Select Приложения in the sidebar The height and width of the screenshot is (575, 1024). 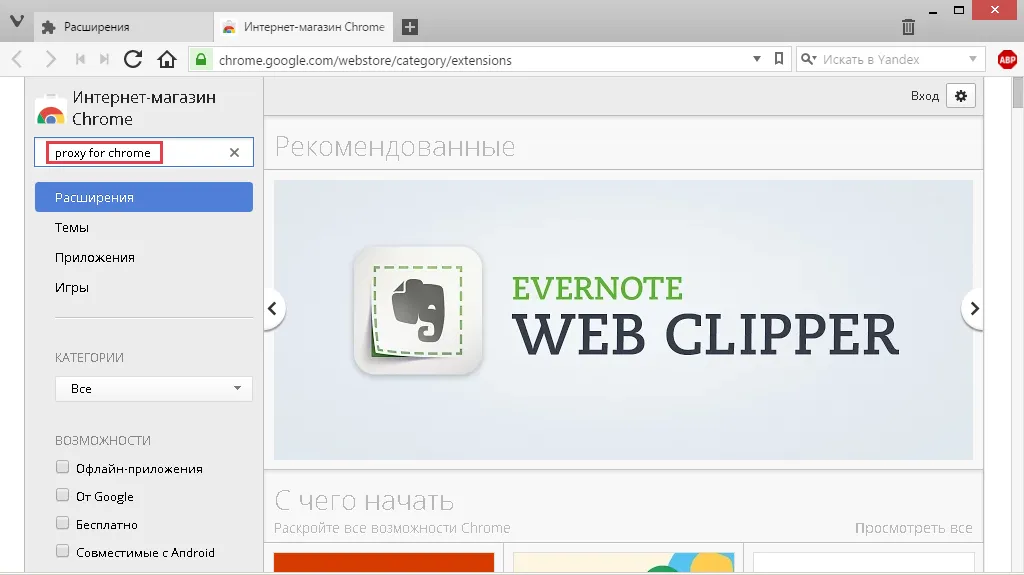click(x=95, y=257)
